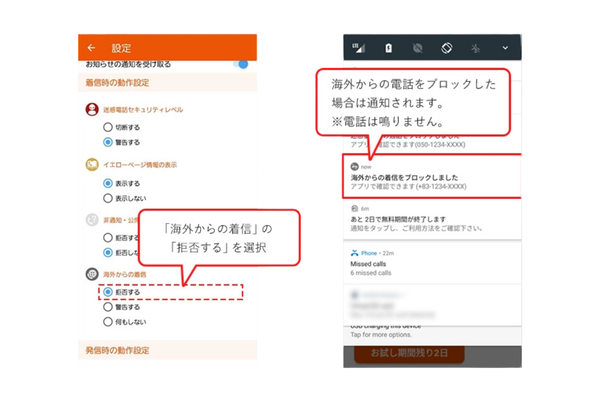Tap the あと2日で無料期間が終了します notification

432,222
